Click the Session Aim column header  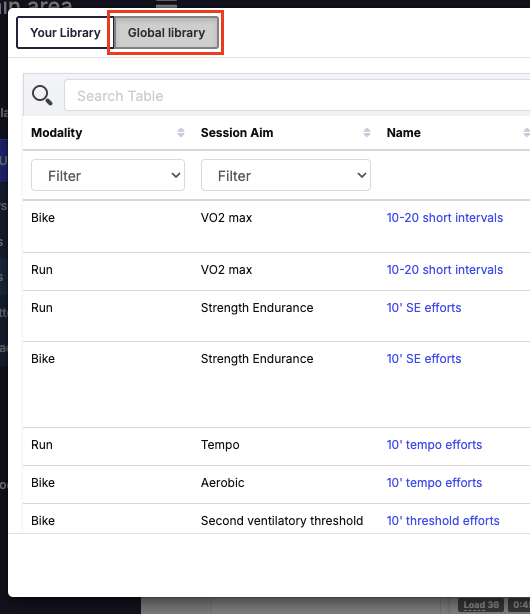pos(237,133)
